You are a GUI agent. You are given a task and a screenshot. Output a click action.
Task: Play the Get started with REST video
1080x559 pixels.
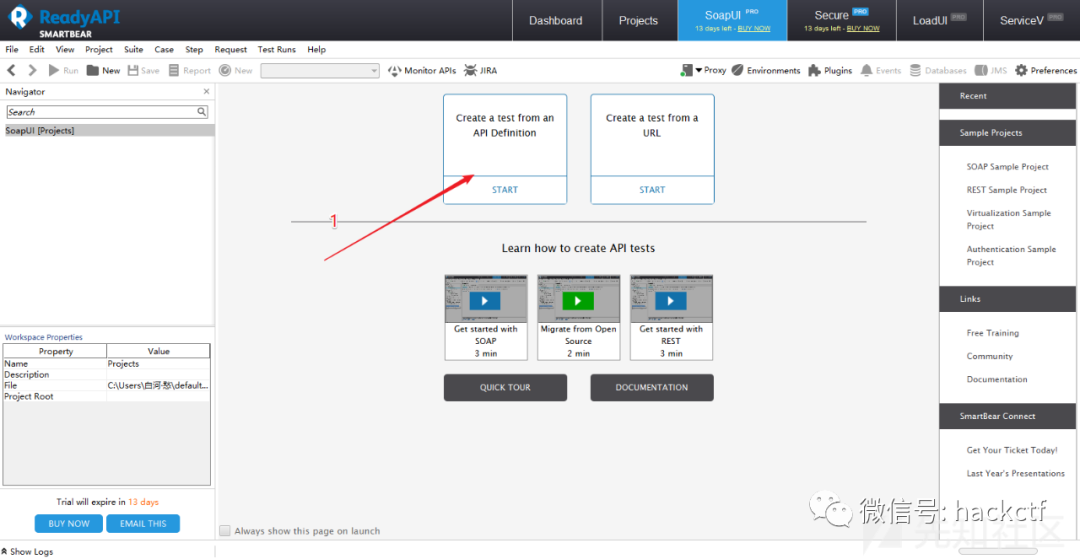(x=671, y=301)
